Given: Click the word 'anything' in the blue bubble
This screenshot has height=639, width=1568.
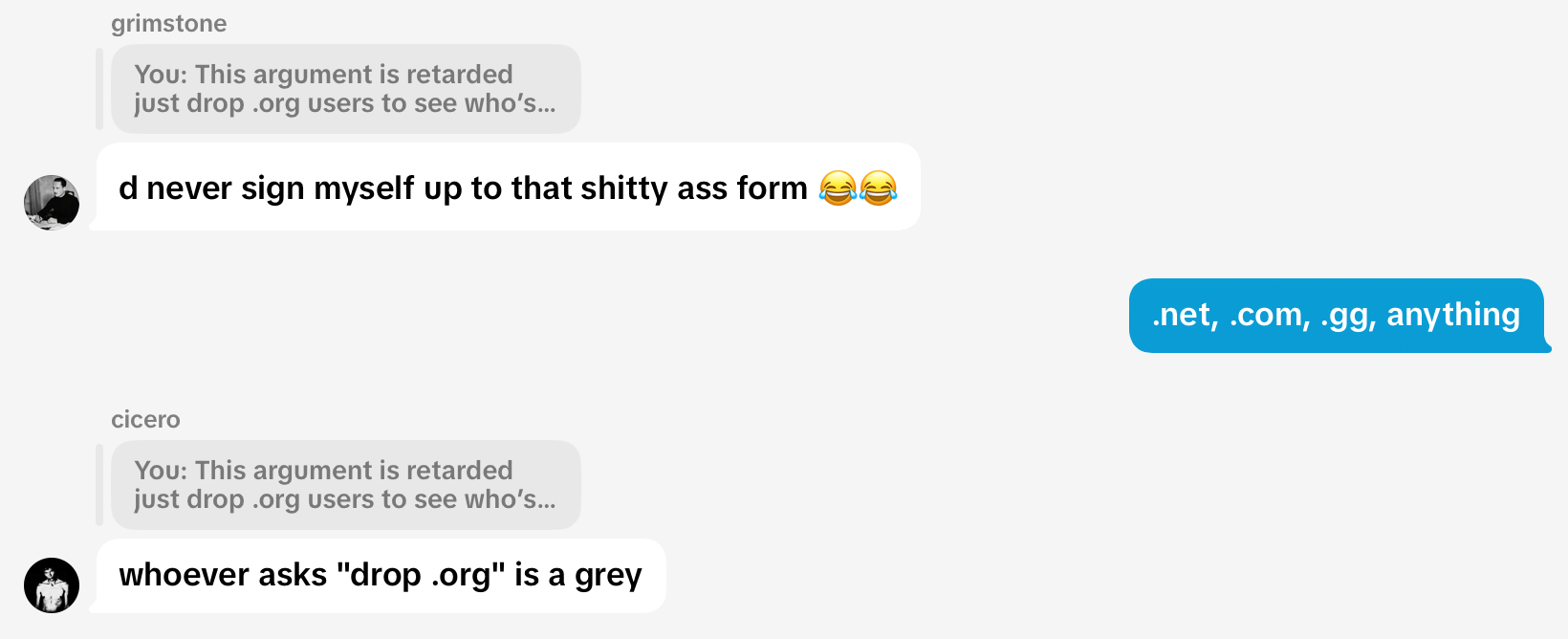Looking at the screenshot, I should pos(1453,316).
